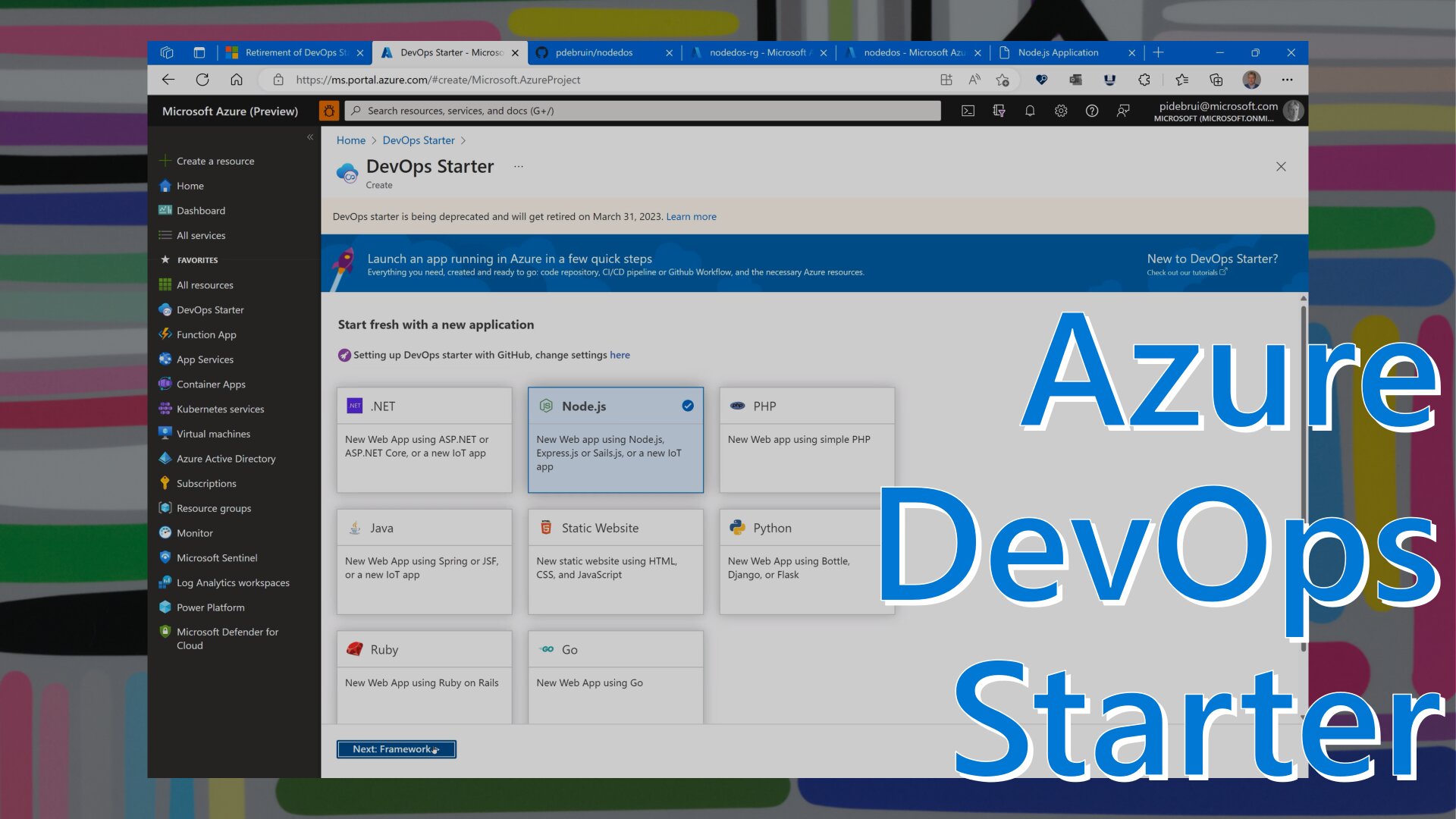Open the Azure help question mark icon
The height and width of the screenshot is (819, 1456).
(1091, 111)
